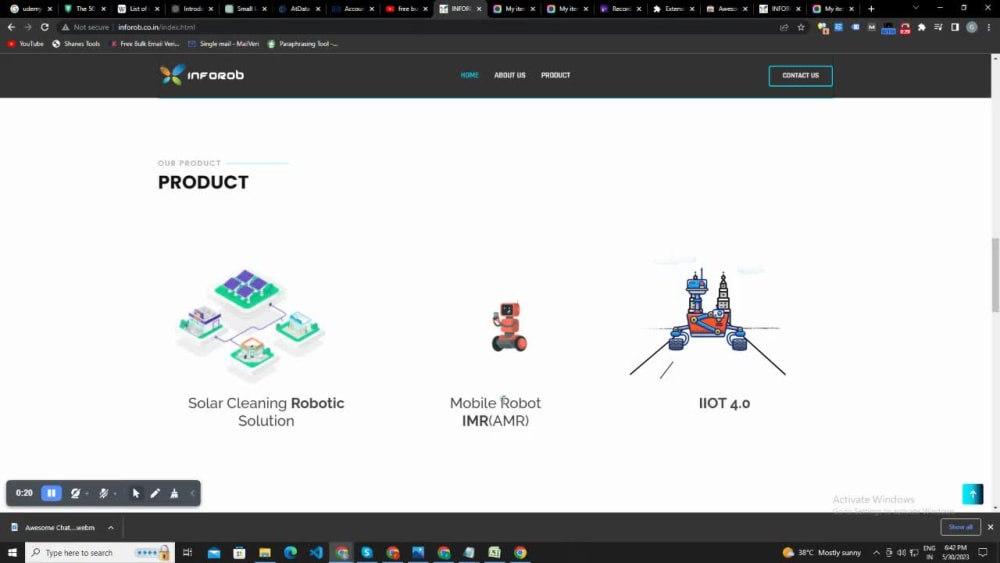Click the Type here to search box
1000x563 pixels.
click(99, 552)
